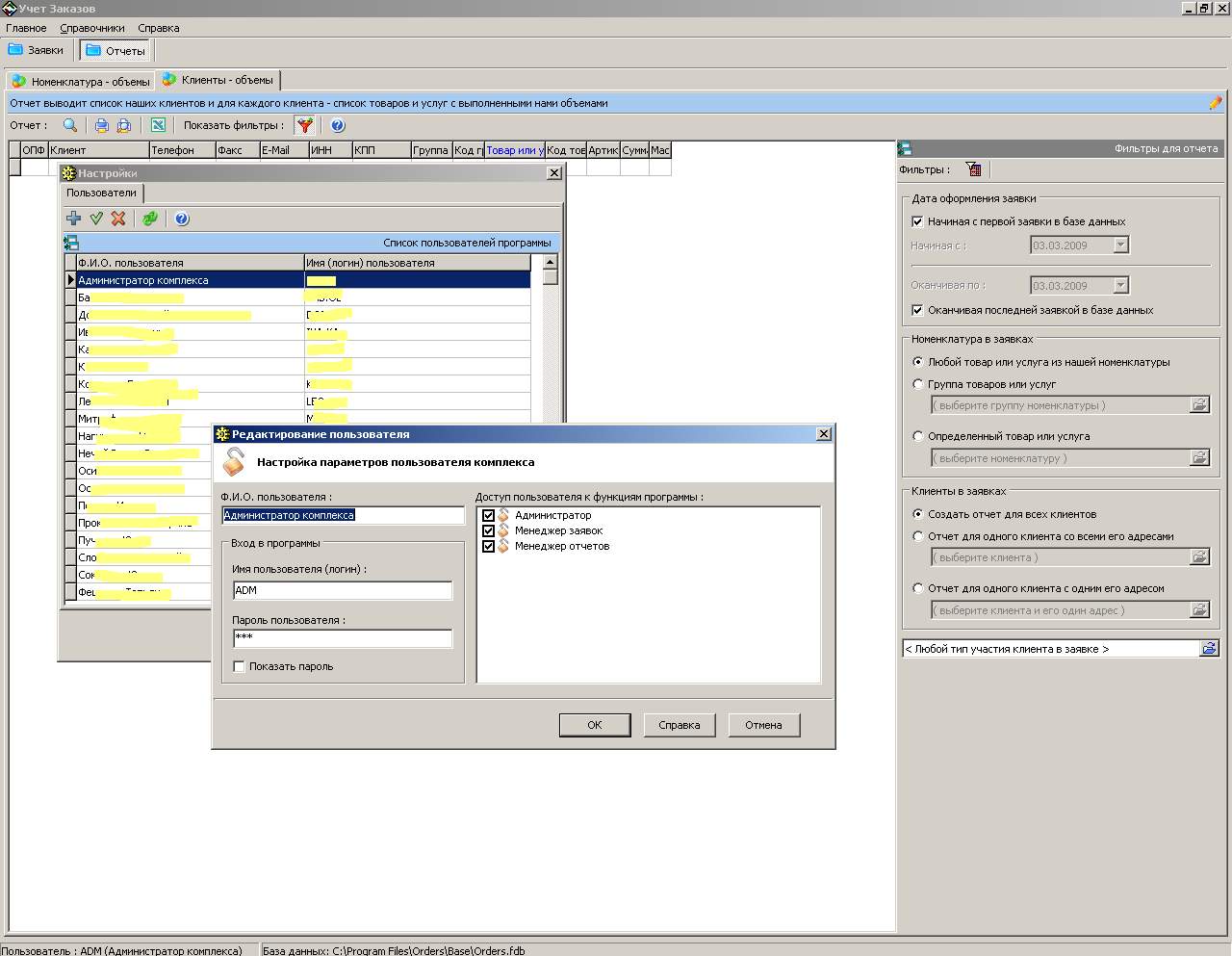Select Группа товаров или услуг radio button
1232x956 pixels.
pyautogui.click(x=918, y=384)
